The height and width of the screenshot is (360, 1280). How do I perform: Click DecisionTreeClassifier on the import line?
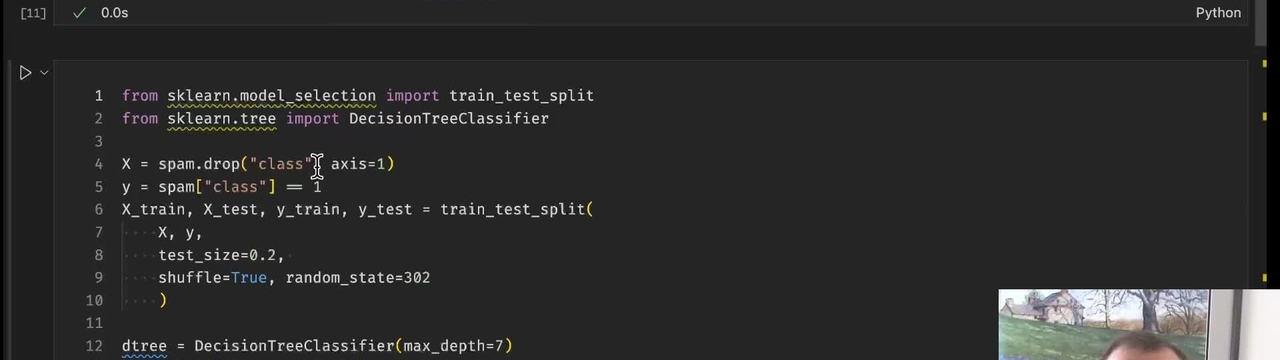449,119
